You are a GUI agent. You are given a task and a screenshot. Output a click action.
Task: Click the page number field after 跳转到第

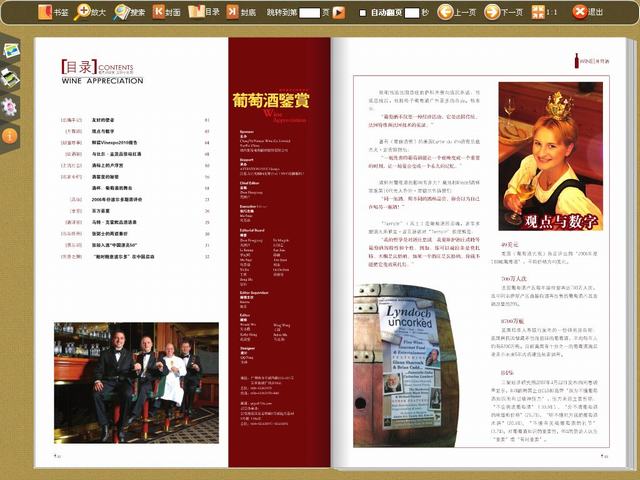click(x=309, y=13)
